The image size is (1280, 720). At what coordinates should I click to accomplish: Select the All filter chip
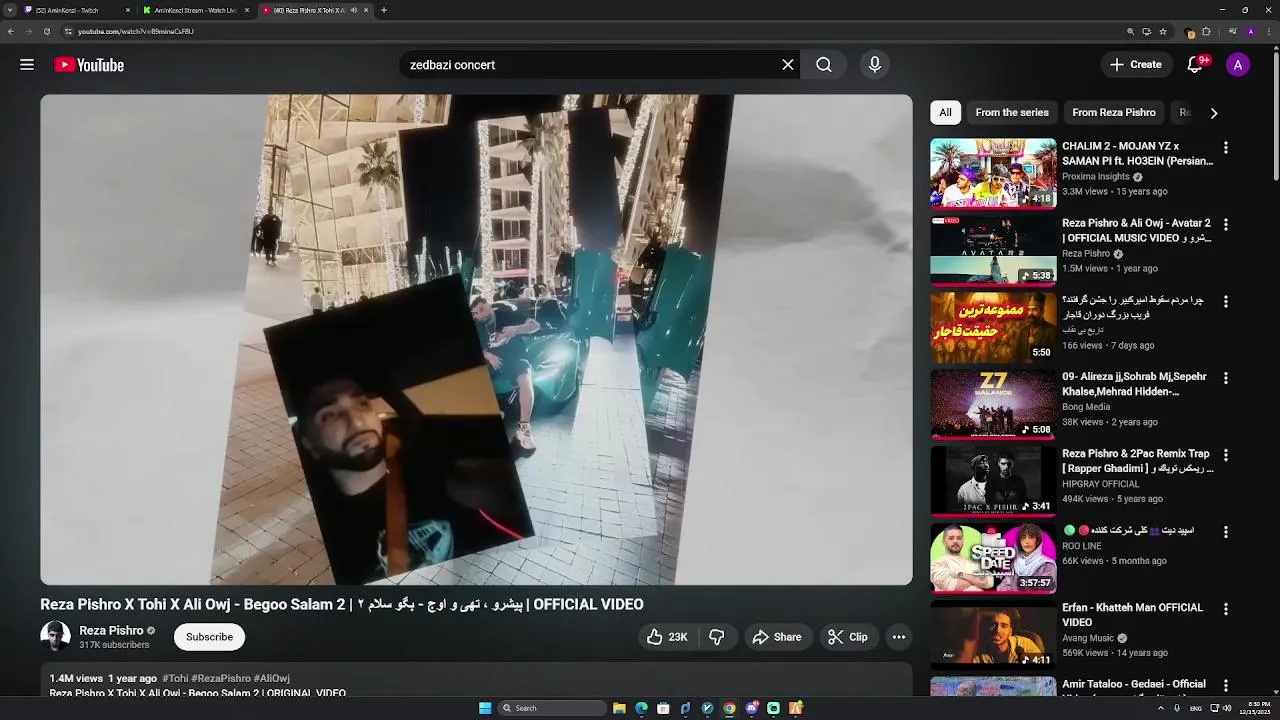tap(945, 112)
